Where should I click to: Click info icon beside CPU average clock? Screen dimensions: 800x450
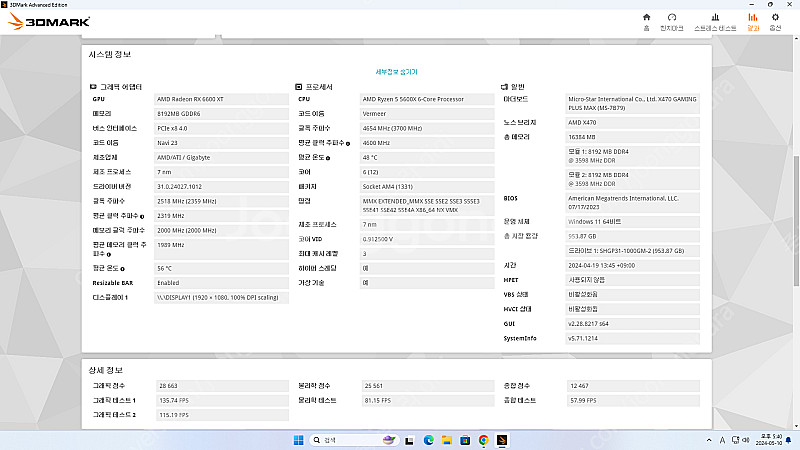click(x=348, y=144)
